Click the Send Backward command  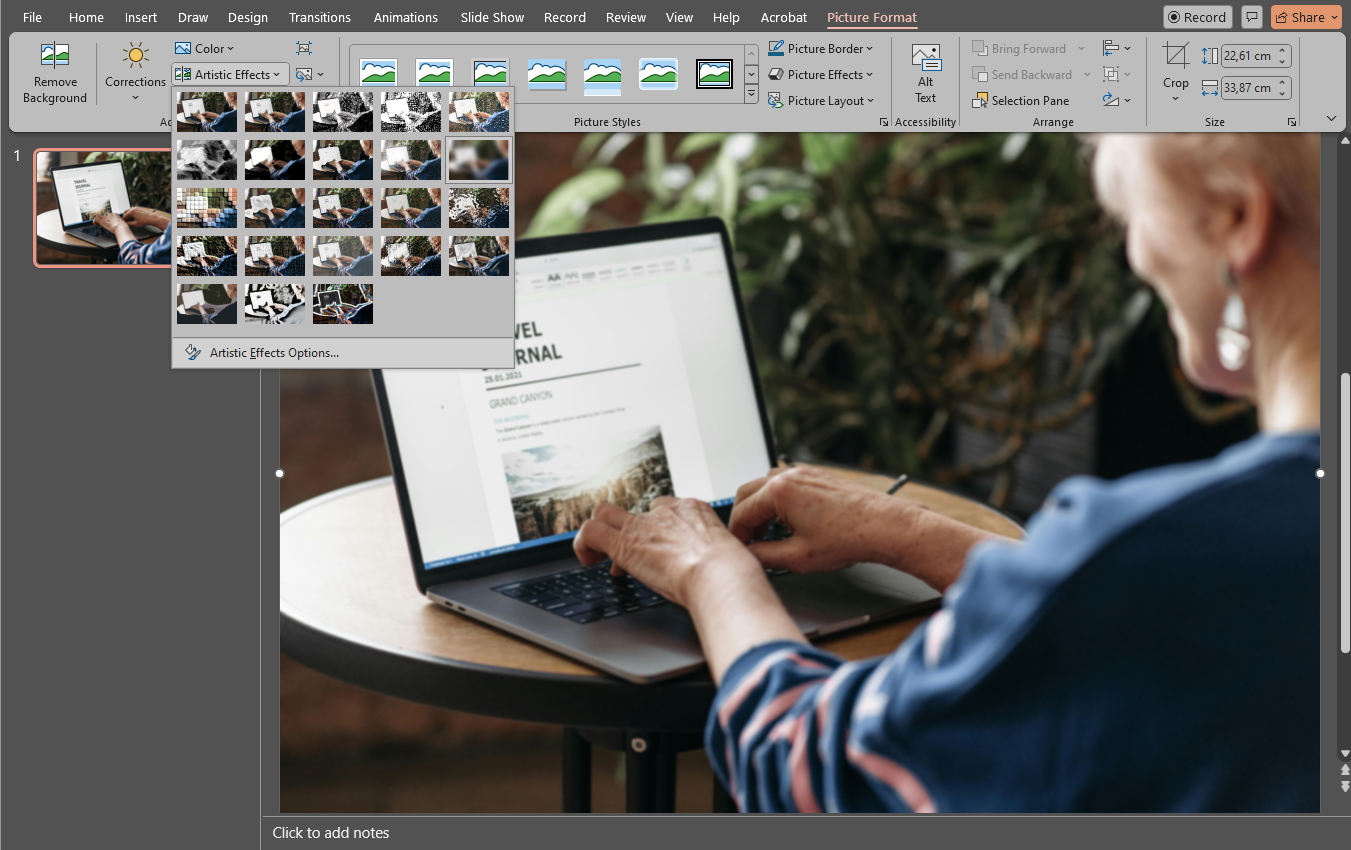[x=1022, y=74]
